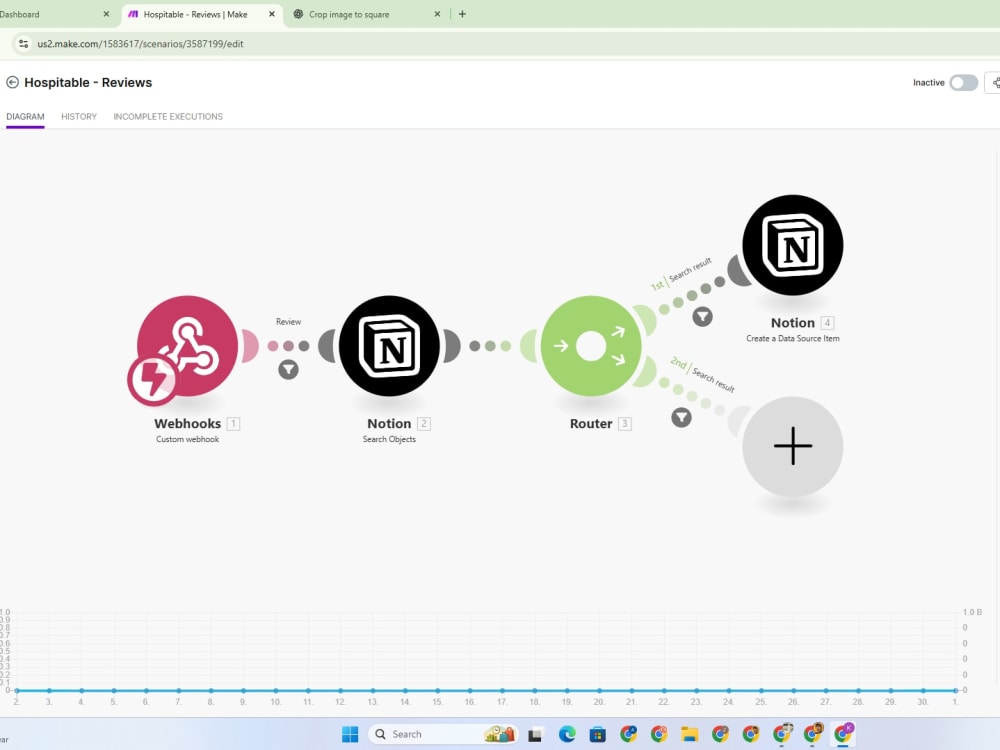Click the Create a Data Source Item subtitle

pos(793,339)
